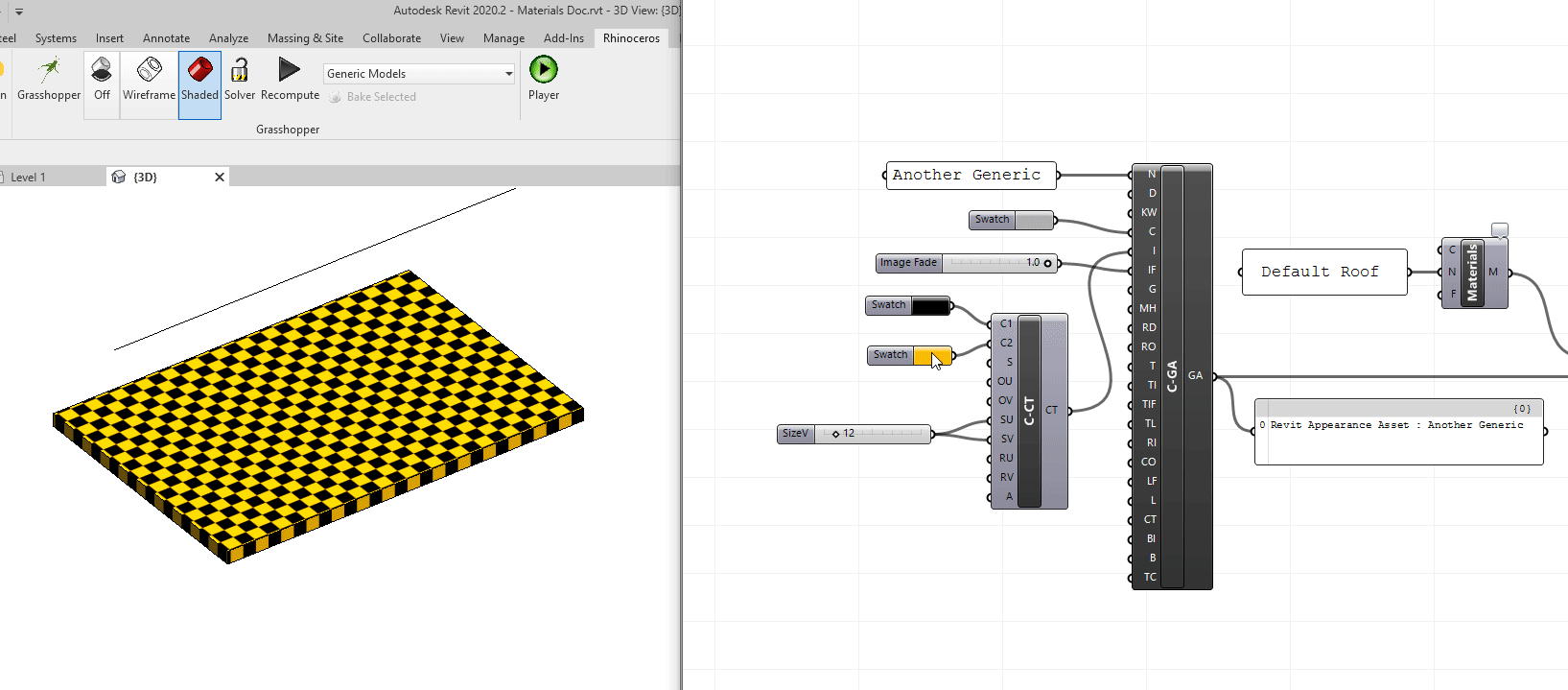Screen dimensions: 1568x690
Task: Switch to the Level 1 view tab
Action: coord(29,178)
